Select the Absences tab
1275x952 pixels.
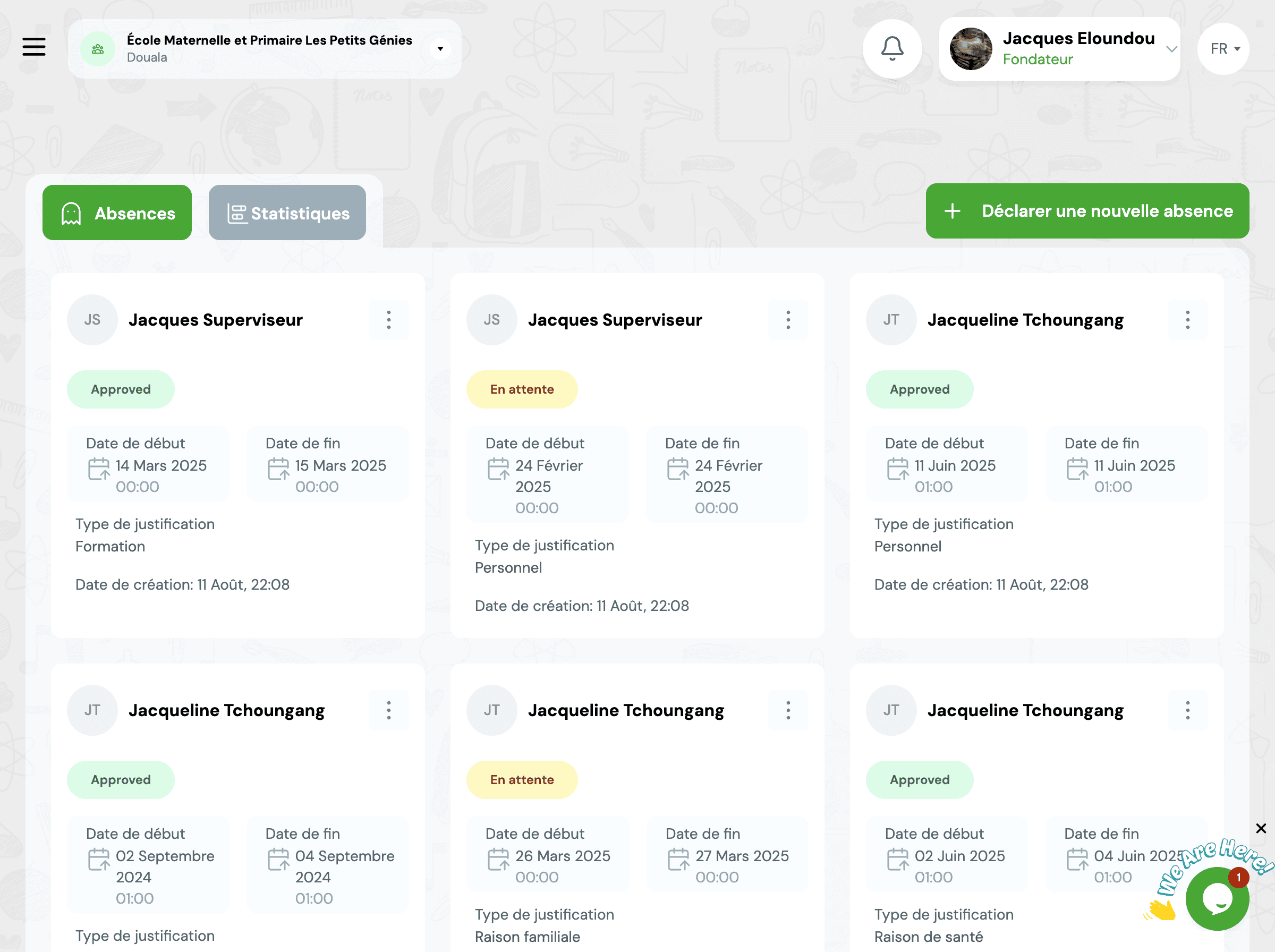click(117, 212)
